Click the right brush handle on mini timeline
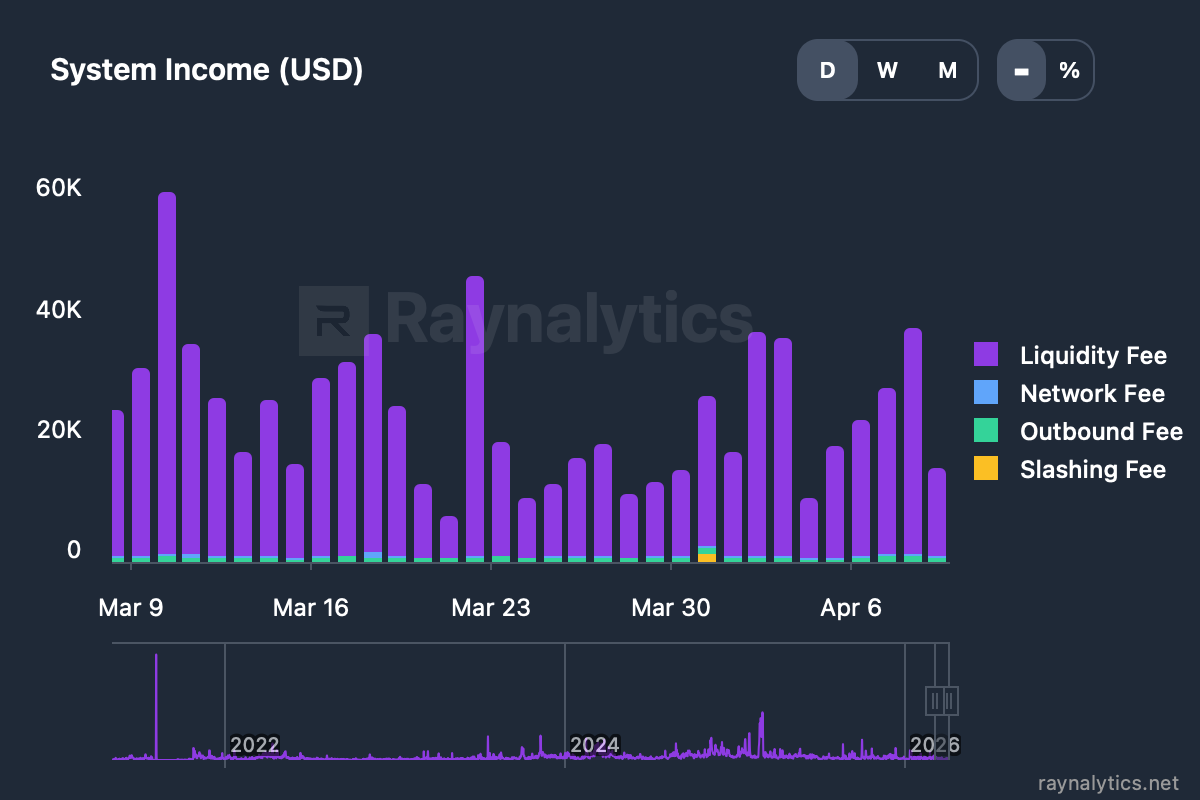1200x800 pixels. (x=951, y=701)
